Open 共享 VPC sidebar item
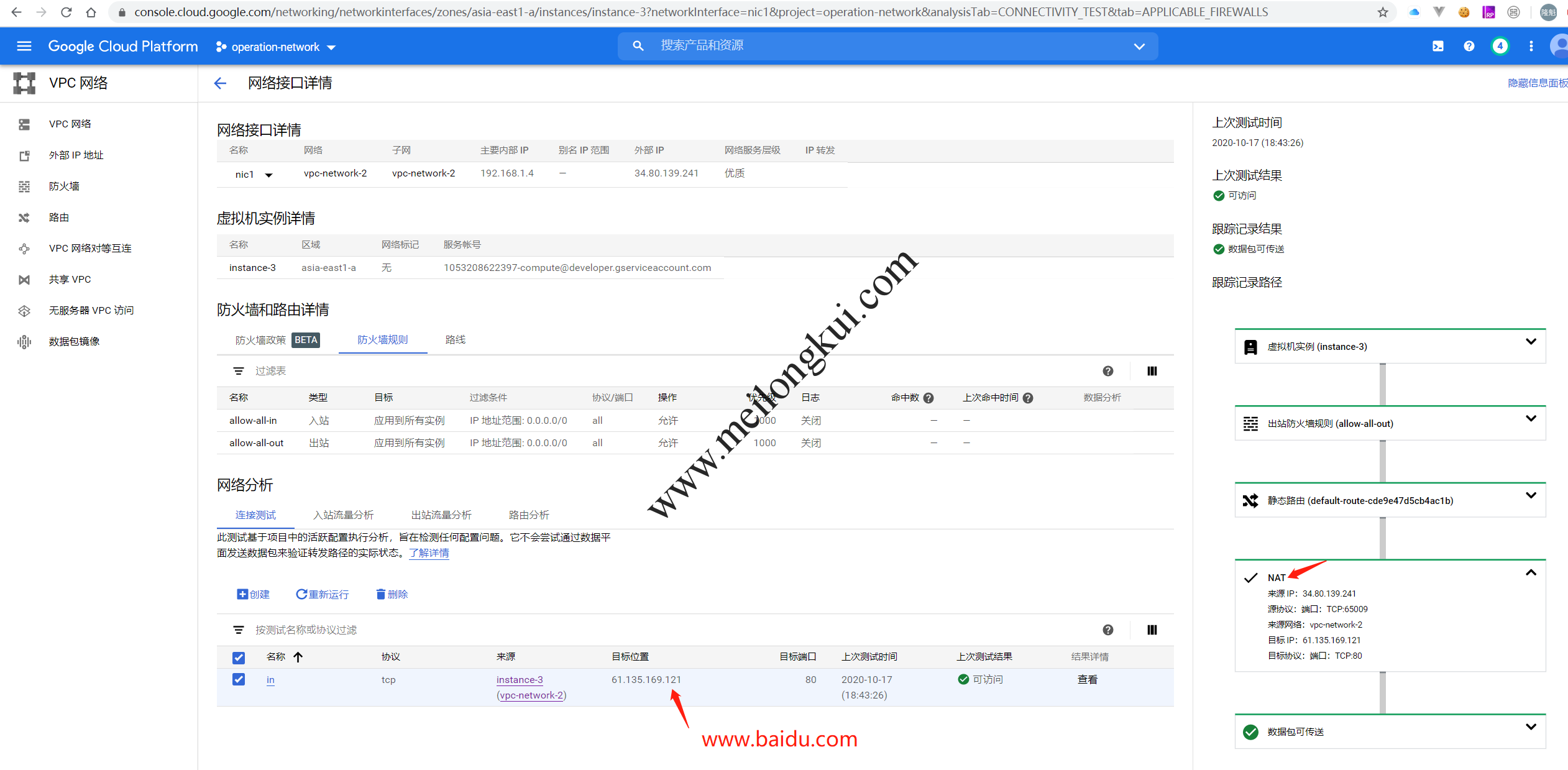The width and height of the screenshot is (1568, 770). [70, 279]
